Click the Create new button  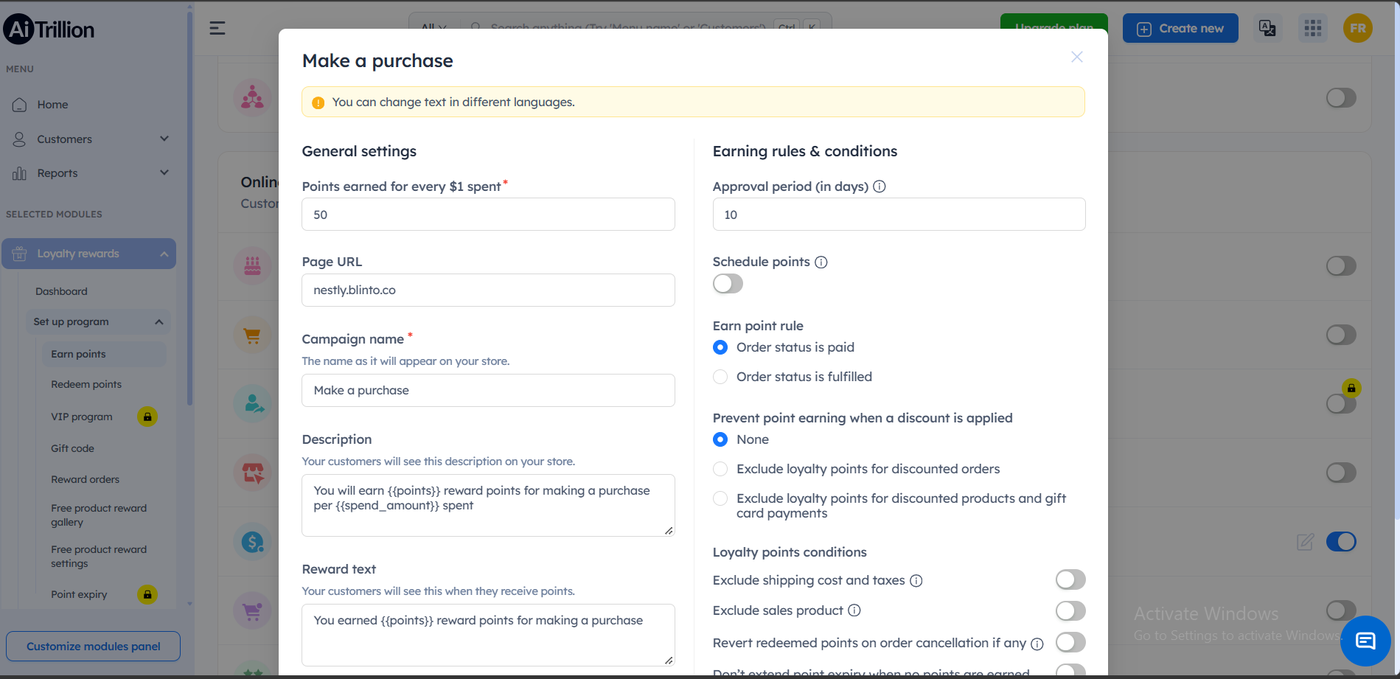coord(1180,28)
